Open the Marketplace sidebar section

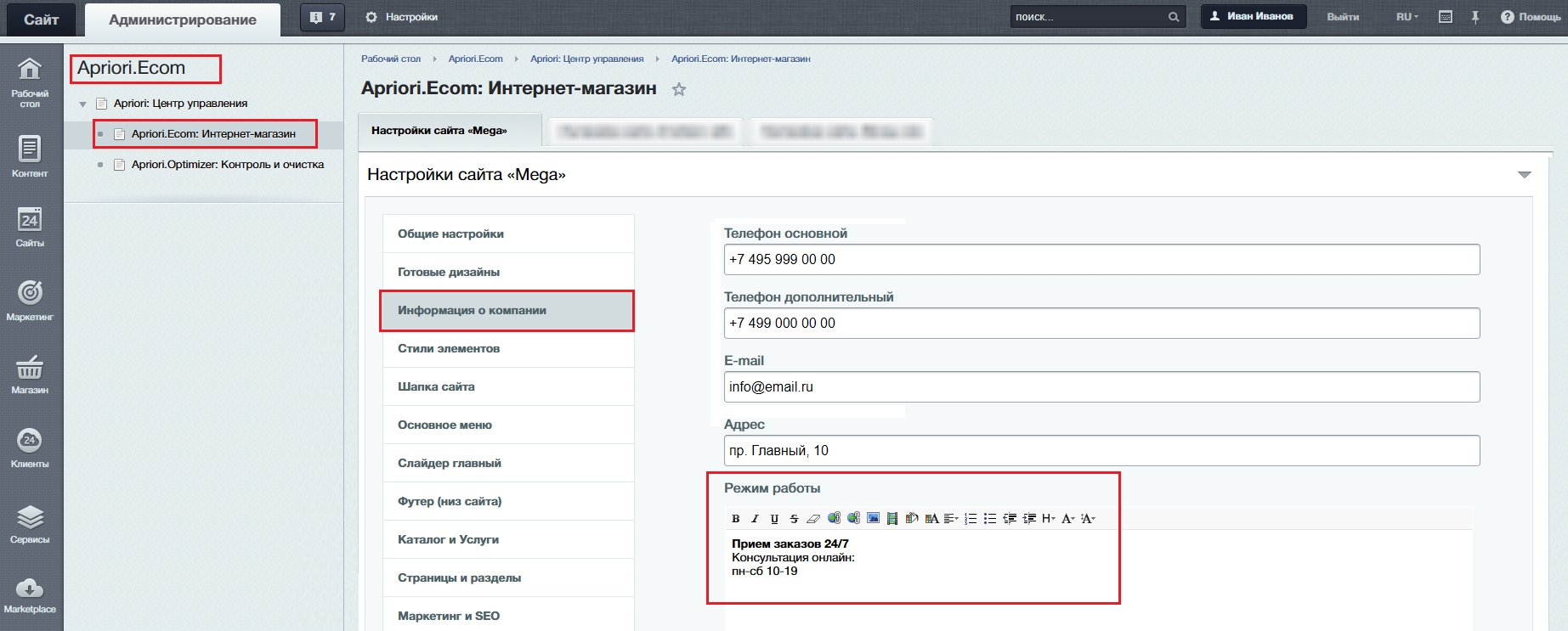pyautogui.click(x=30, y=594)
